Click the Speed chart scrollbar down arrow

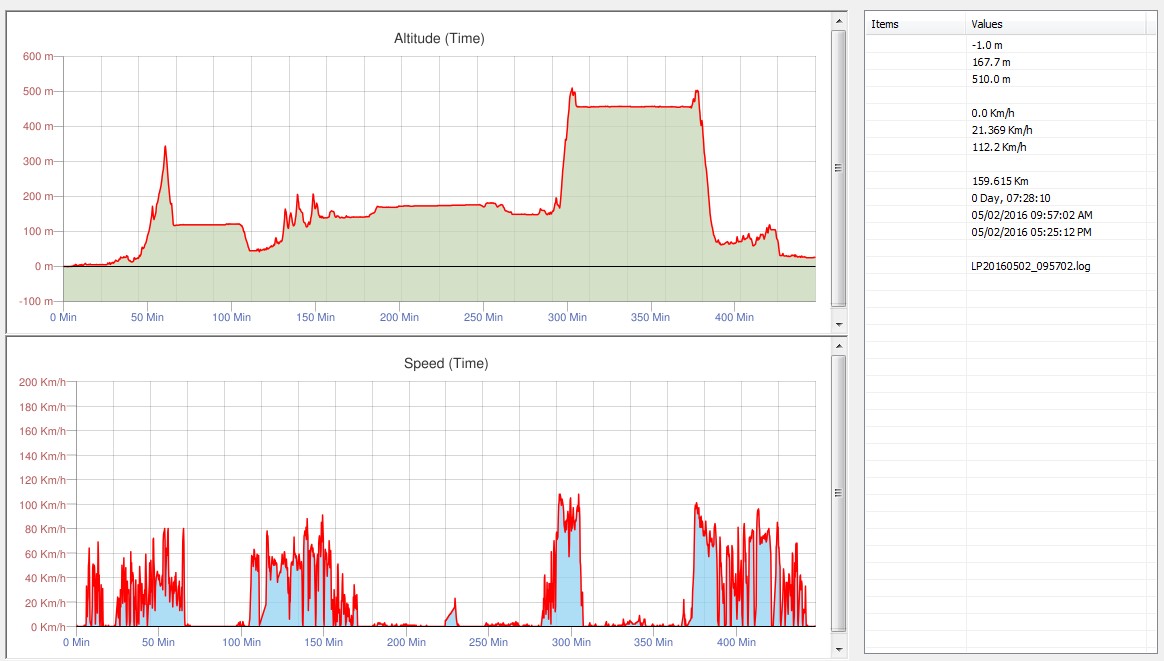pyautogui.click(x=839, y=650)
